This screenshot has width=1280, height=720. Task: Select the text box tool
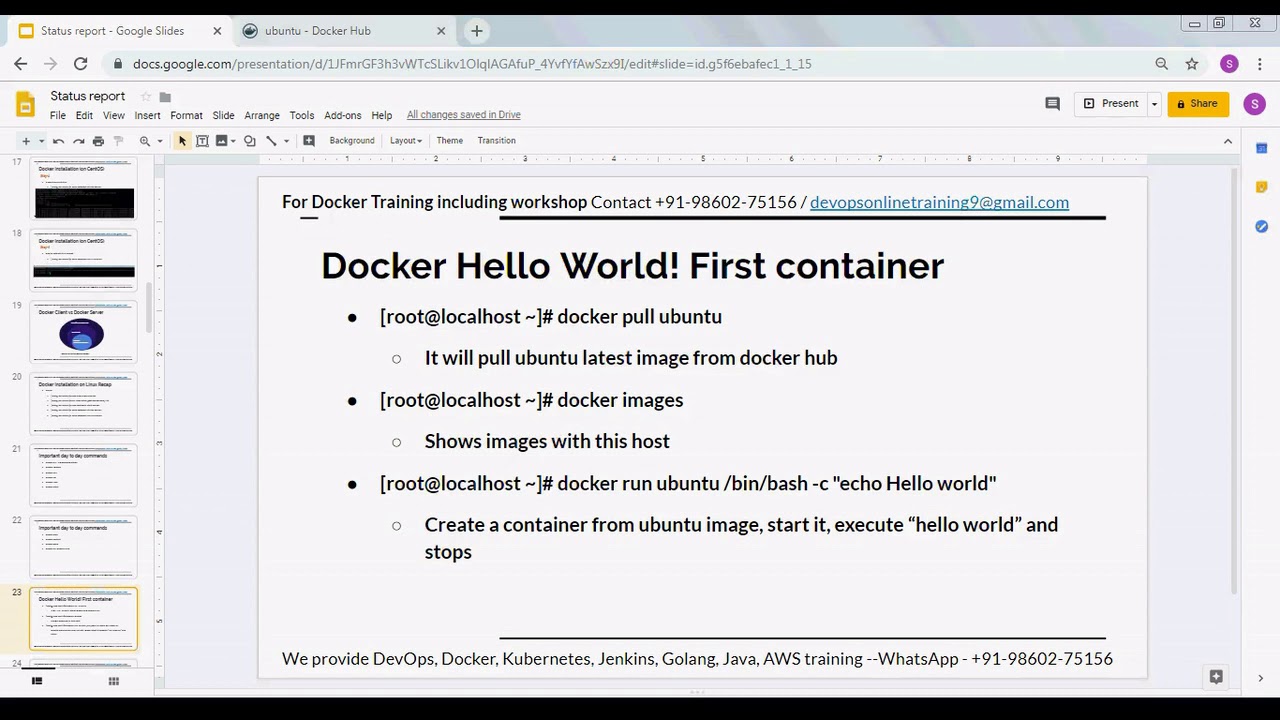point(202,141)
